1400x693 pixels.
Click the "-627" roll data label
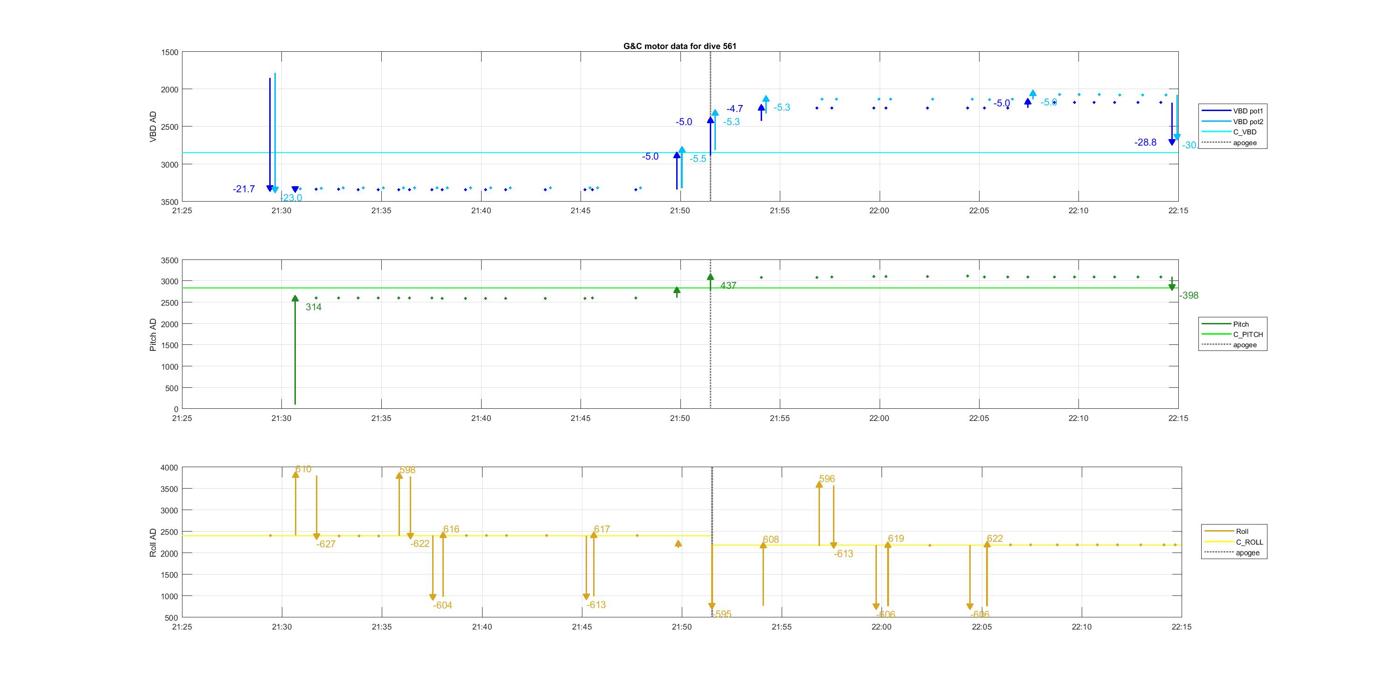326,544
